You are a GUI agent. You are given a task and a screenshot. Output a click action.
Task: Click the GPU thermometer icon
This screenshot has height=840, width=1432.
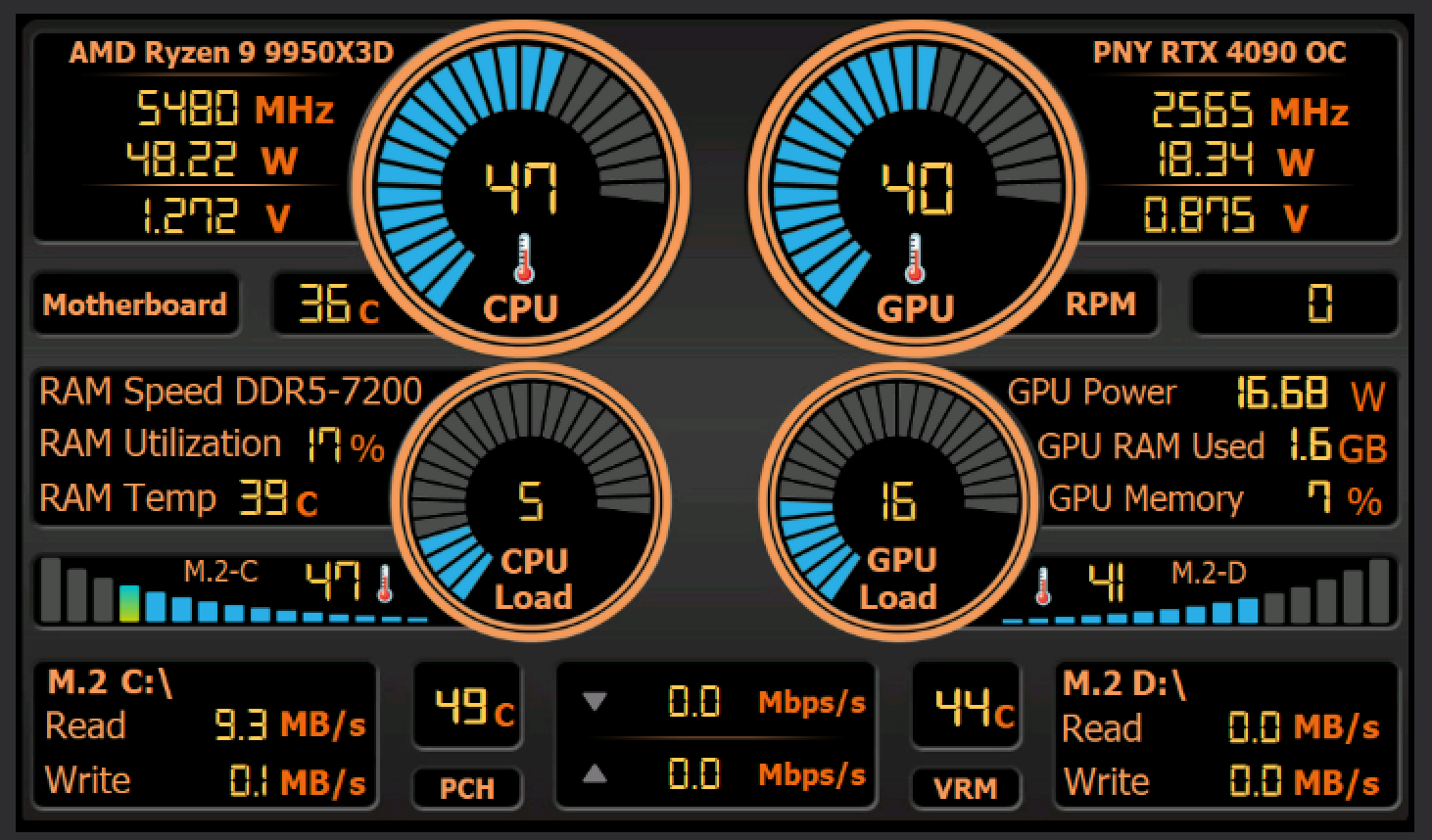[x=916, y=258]
